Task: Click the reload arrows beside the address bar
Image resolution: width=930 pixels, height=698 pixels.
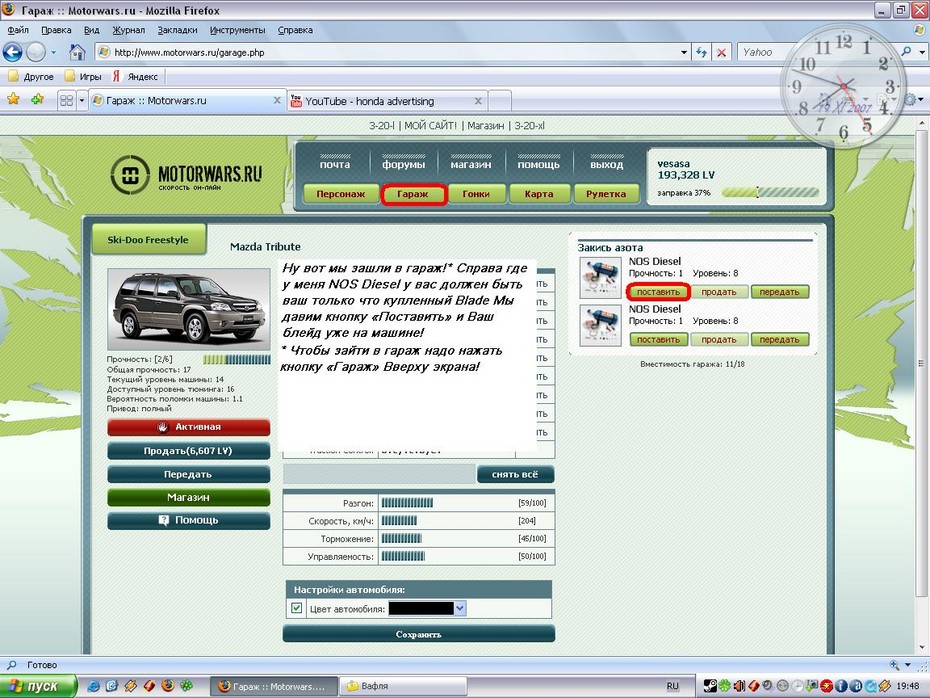Action: point(702,52)
